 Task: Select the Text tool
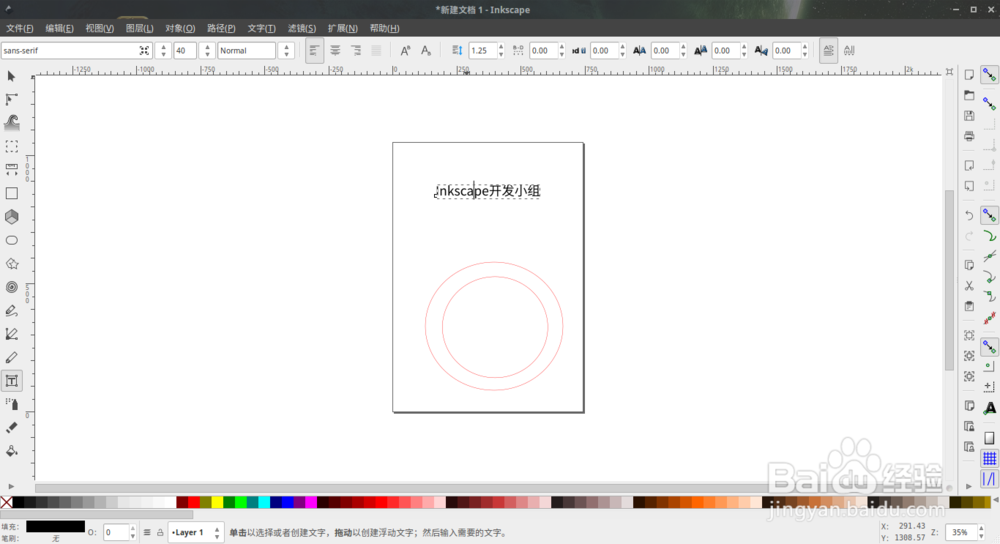pyautogui.click(x=11, y=381)
